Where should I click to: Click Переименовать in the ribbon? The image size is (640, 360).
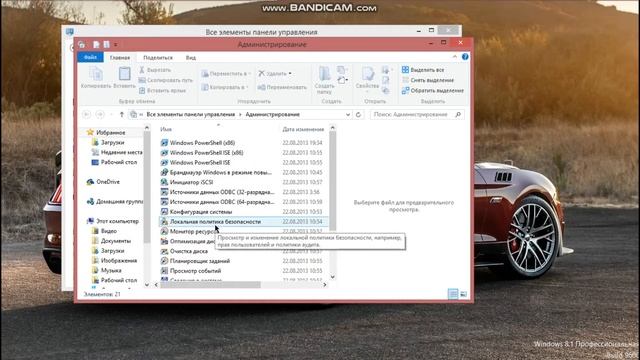pyautogui.click(x=282, y=87)
